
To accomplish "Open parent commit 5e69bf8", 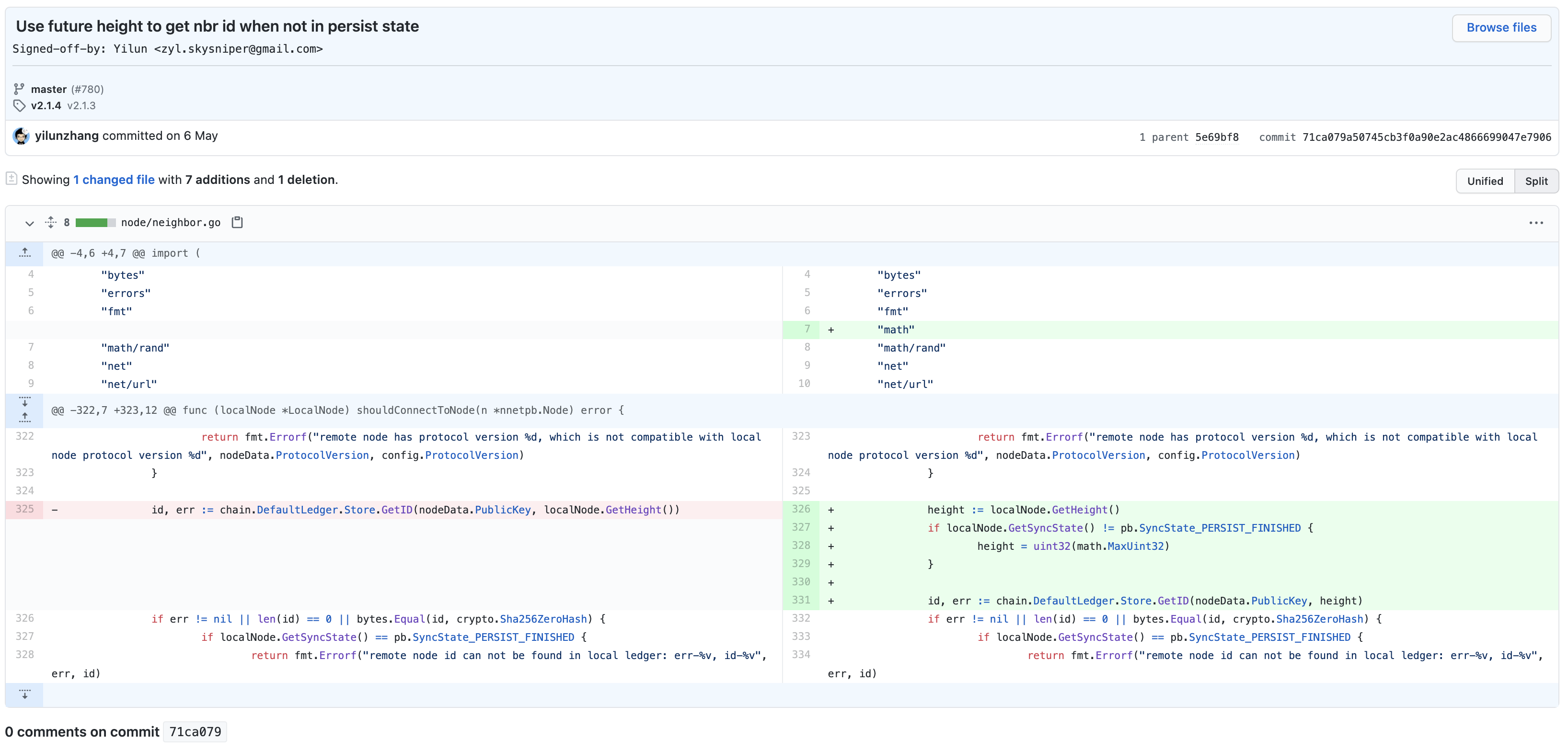I will [1216, 137].
